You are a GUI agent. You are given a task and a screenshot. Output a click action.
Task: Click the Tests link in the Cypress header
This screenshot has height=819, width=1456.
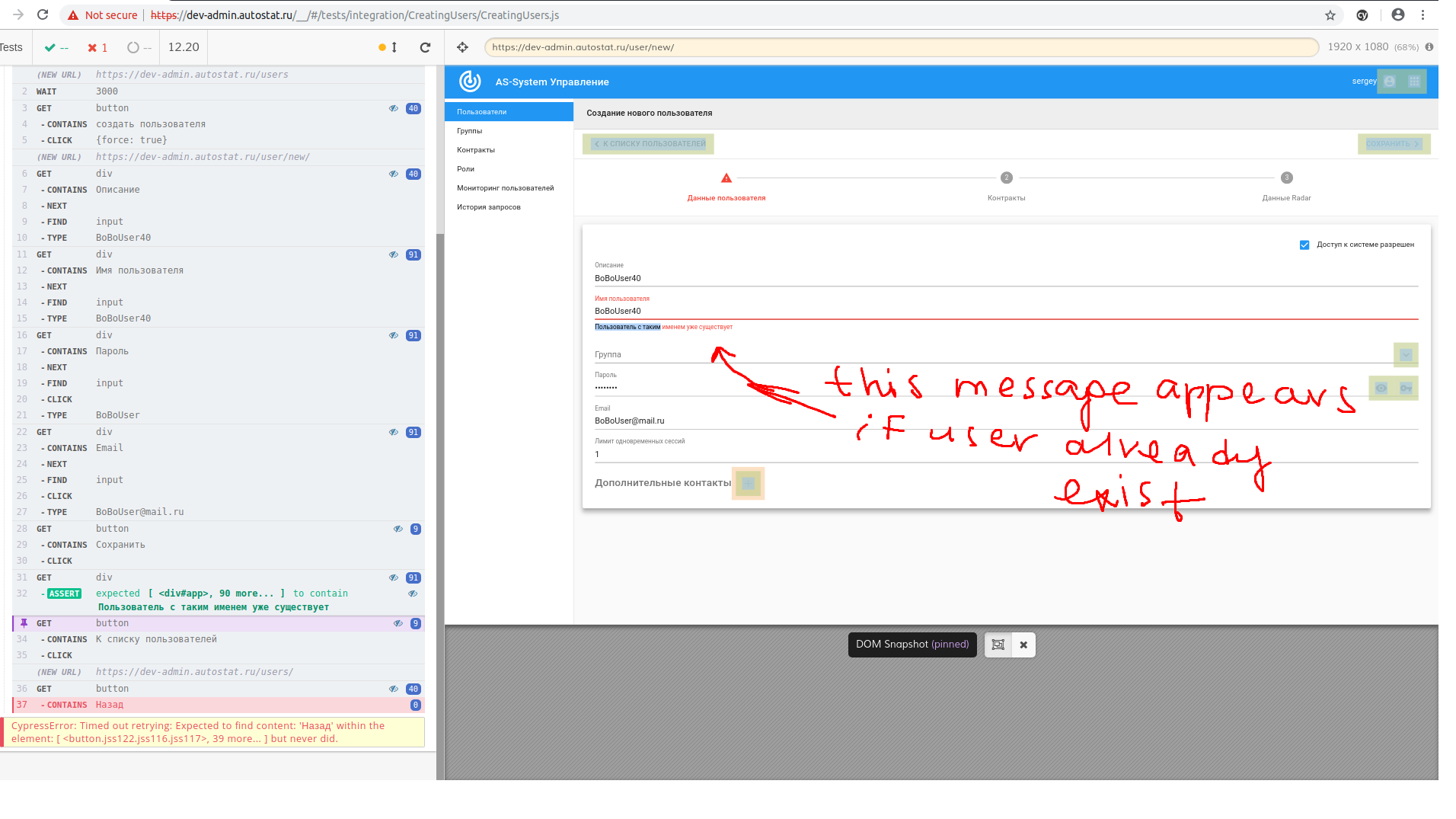[x=11, y=47]
